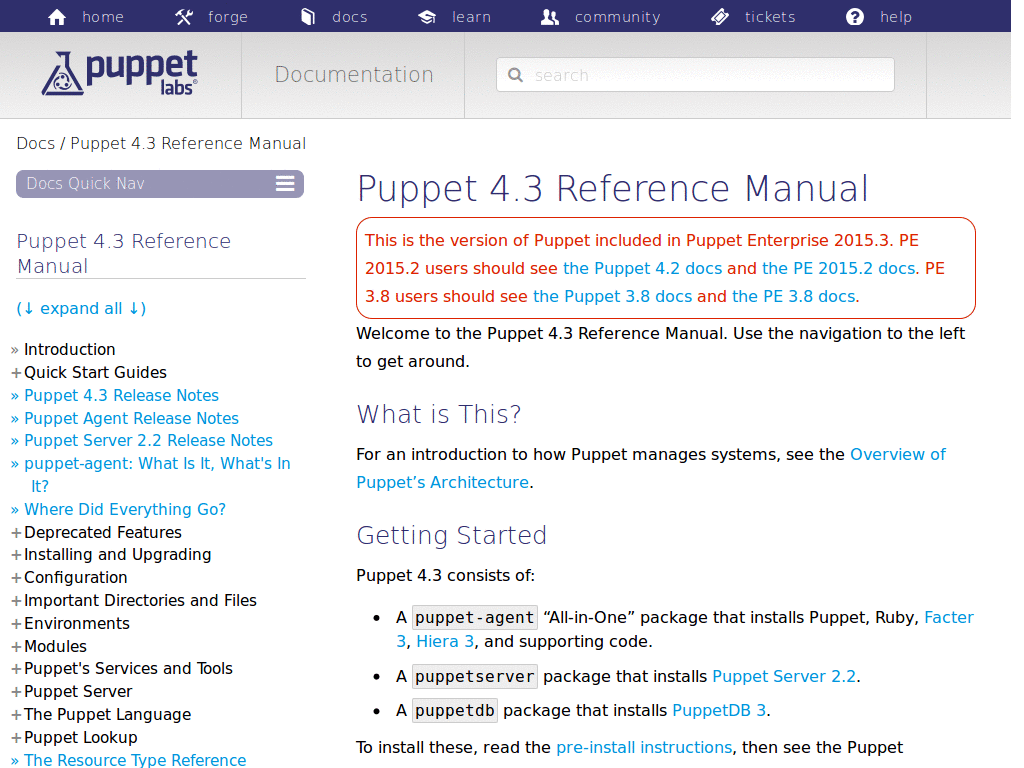Expand the Puppet Lookup section
The height and width of the screenshot is (768, 1024).
(74, 737)
